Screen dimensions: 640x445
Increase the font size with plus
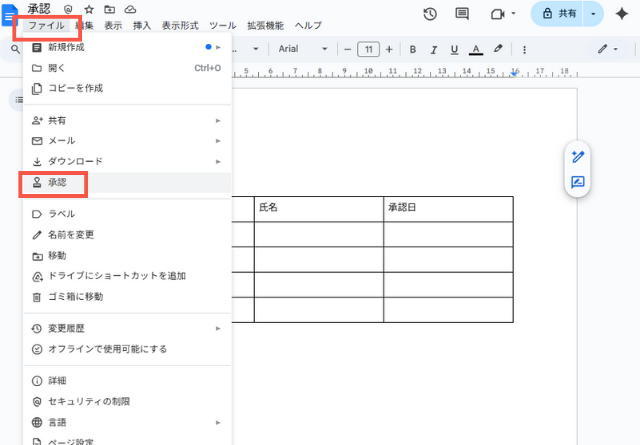(x=388, y=49)
